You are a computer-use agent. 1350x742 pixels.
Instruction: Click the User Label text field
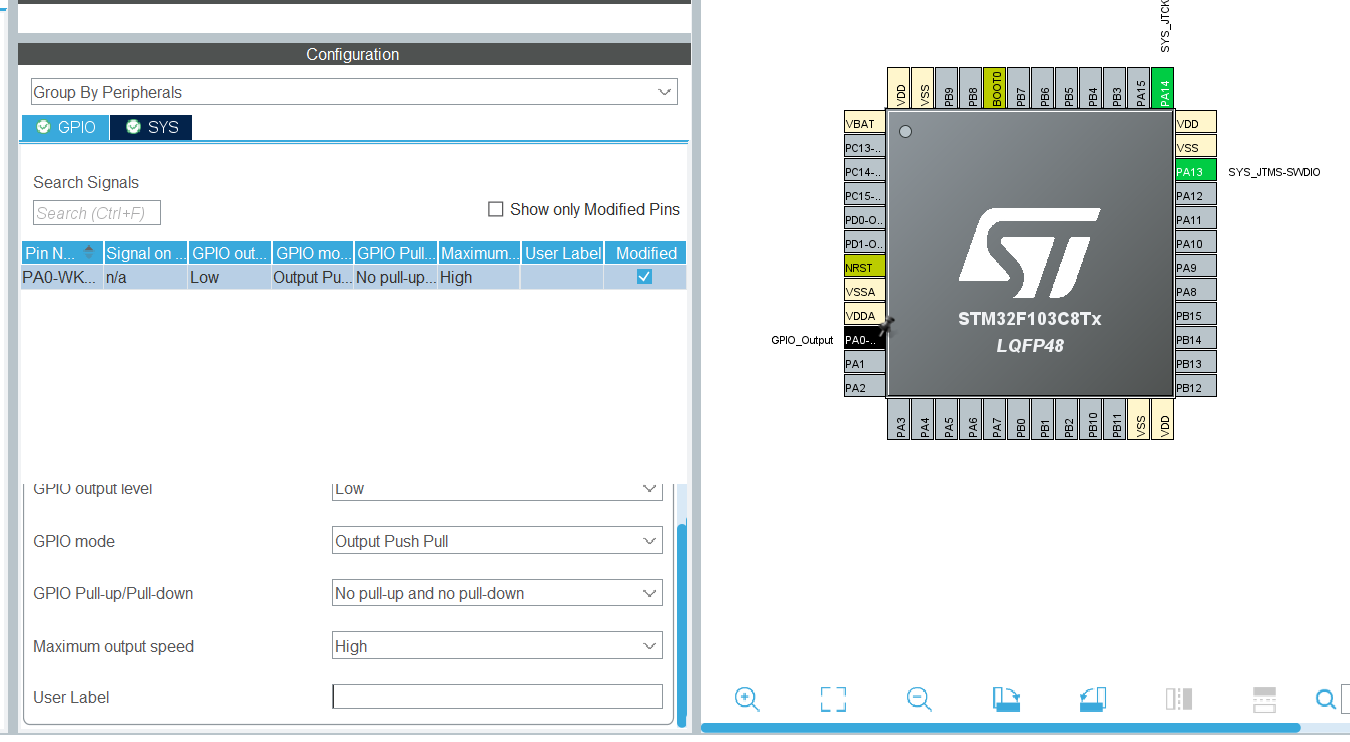tap(497, 697)
